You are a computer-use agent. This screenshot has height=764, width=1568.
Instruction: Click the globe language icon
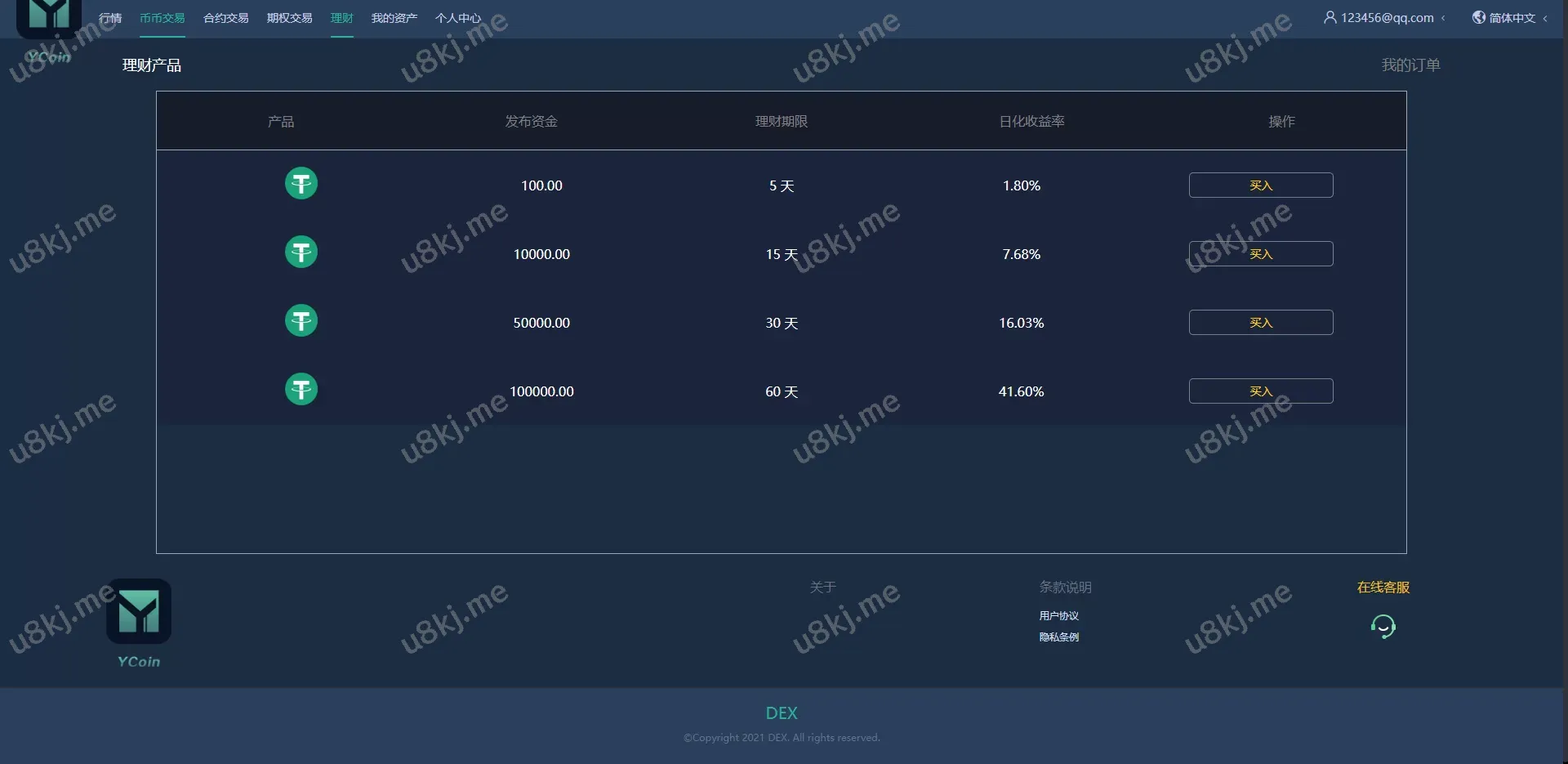1478,17
